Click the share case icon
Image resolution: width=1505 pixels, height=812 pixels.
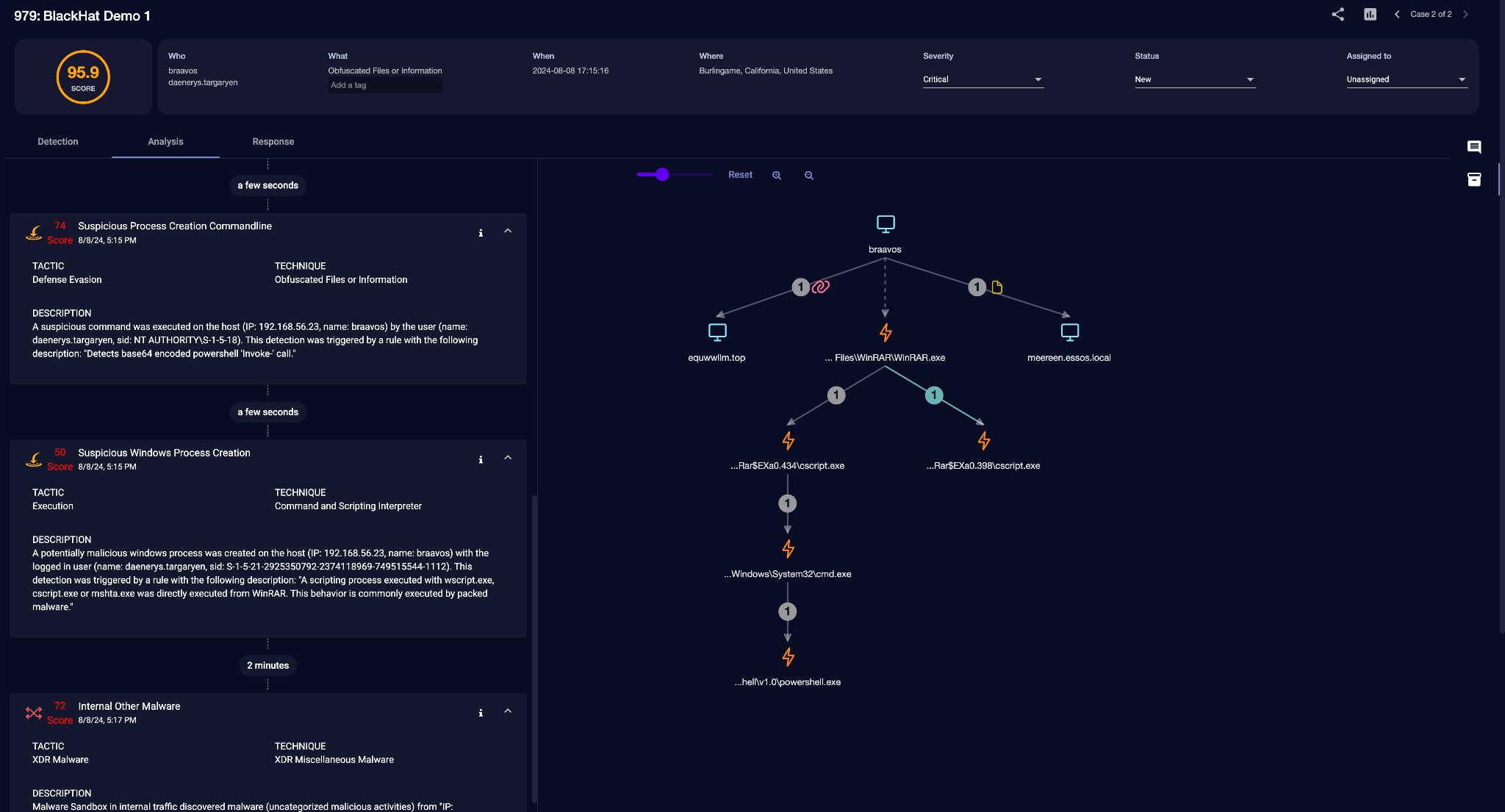click(x=1337, y=14)
